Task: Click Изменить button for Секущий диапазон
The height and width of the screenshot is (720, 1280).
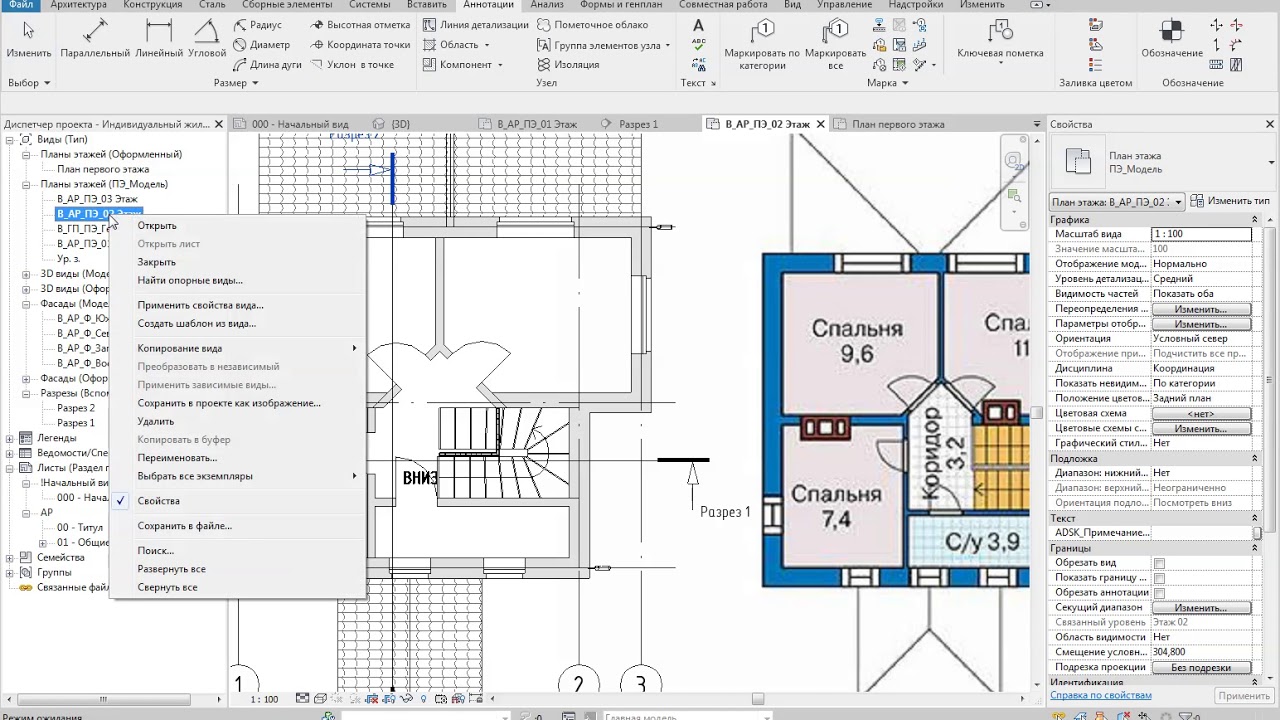Action: [1201, 608]
